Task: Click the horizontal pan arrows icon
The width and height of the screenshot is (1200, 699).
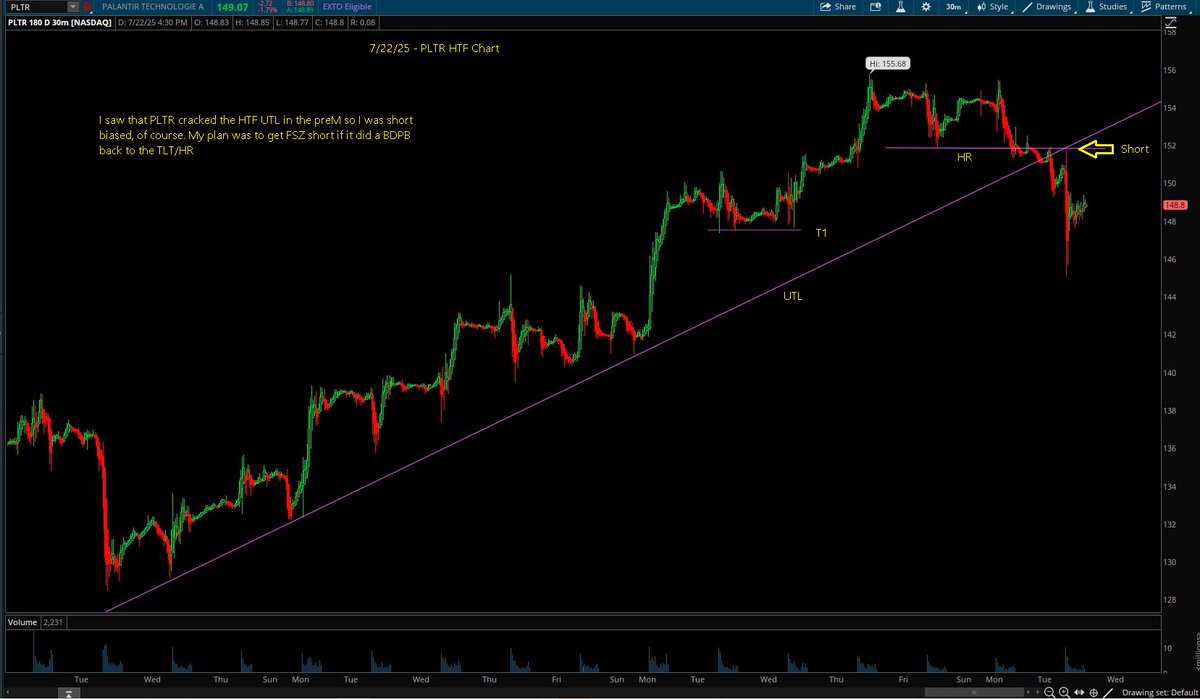Action: tap(1079, 692)
